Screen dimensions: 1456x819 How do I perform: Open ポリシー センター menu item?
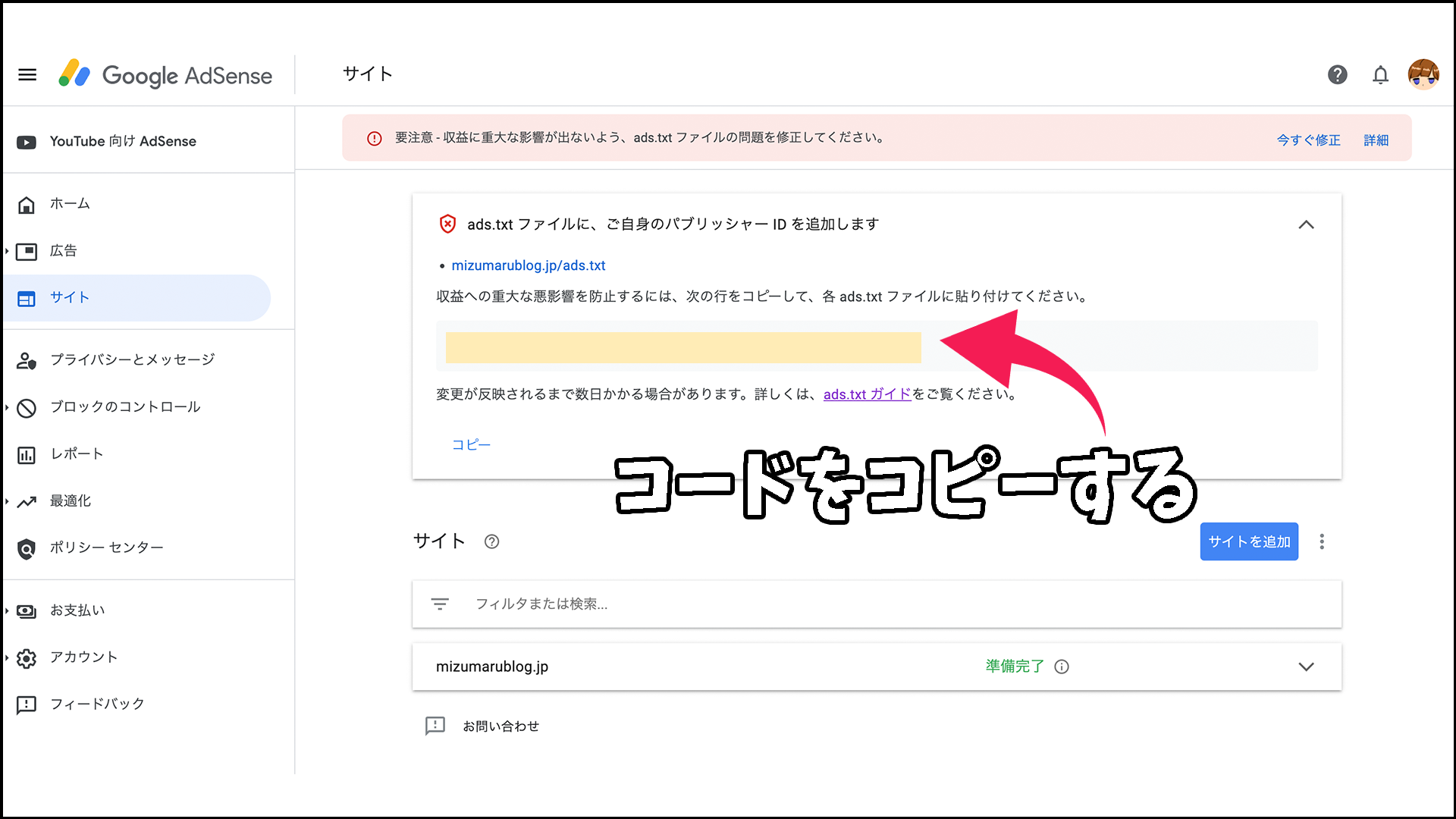(107, 548)
